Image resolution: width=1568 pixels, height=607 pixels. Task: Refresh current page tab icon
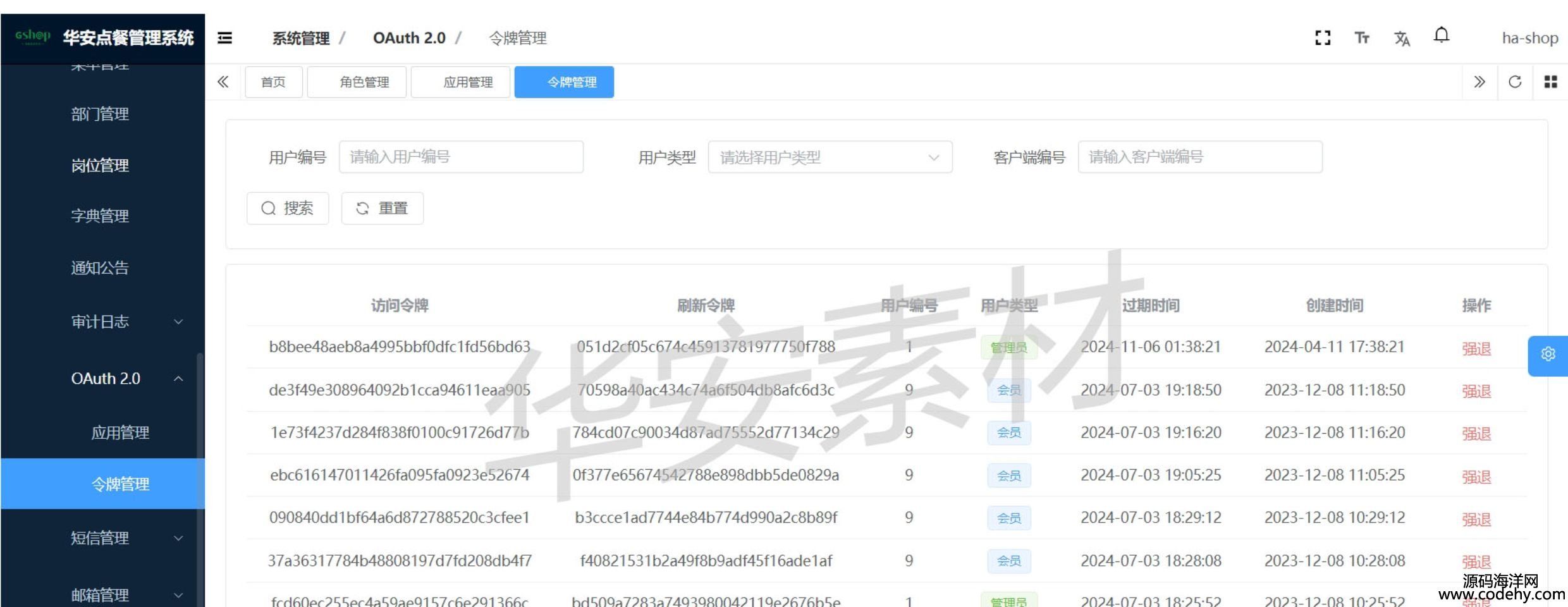pyautogui.click(x=1515, y=82)
